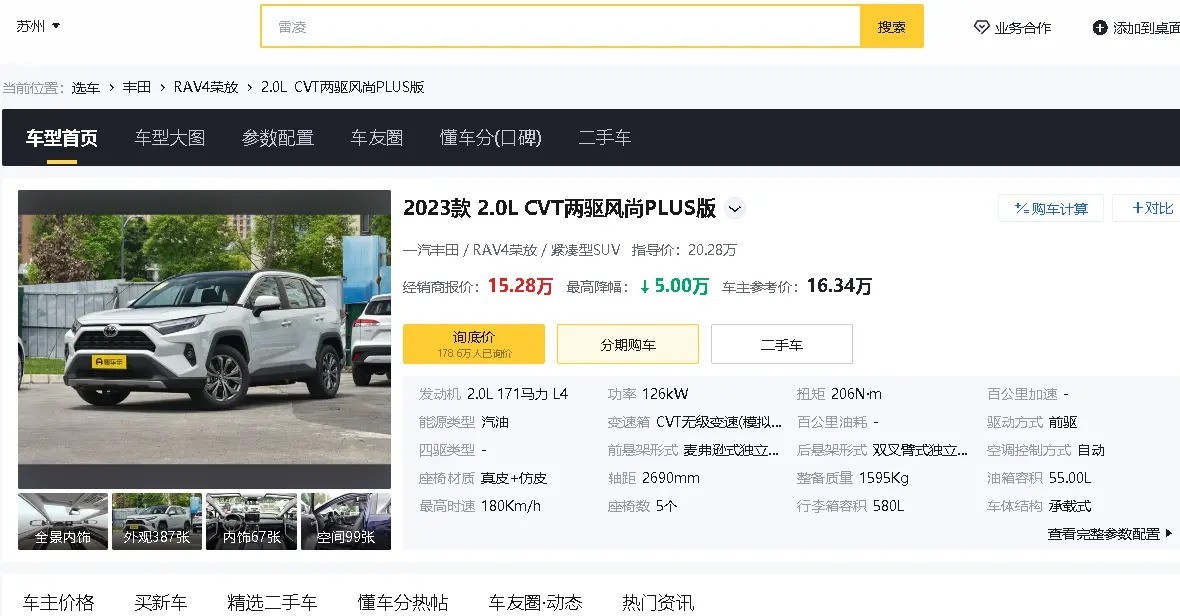
Task: Click the dealer price 15.28万
Action: (x=520, y=286)
